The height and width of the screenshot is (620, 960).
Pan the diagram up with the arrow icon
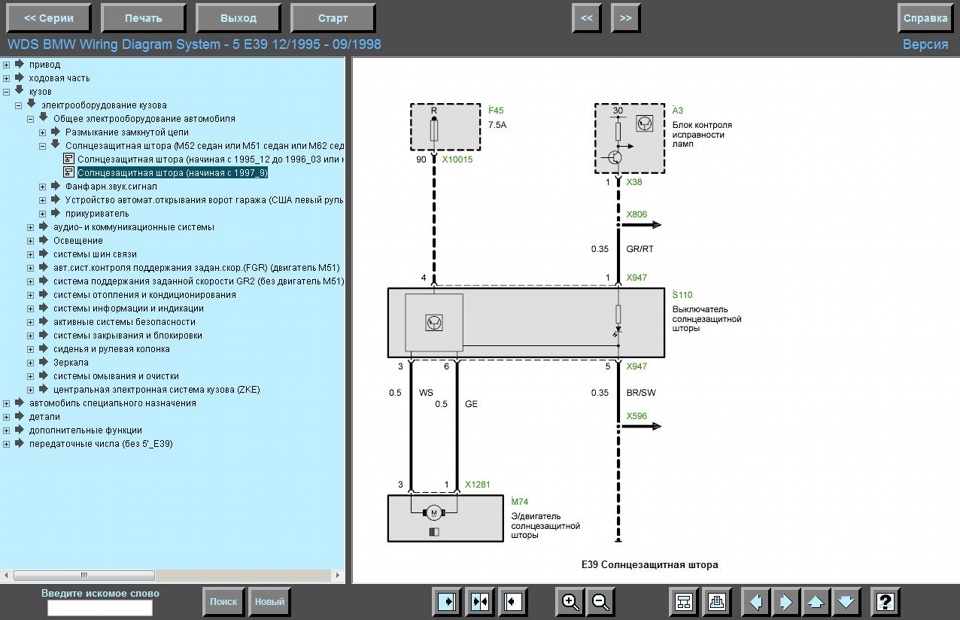pos(816,602)
